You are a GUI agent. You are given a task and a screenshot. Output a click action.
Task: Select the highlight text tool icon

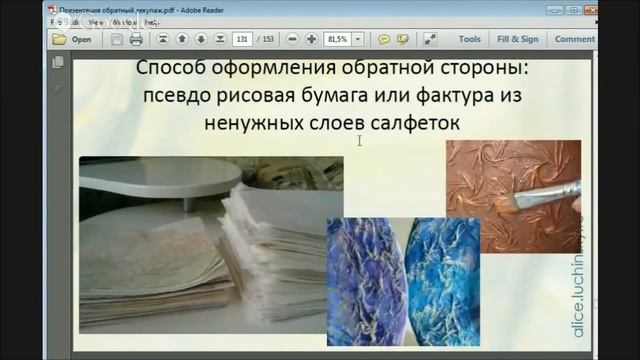tap(402, 39)
